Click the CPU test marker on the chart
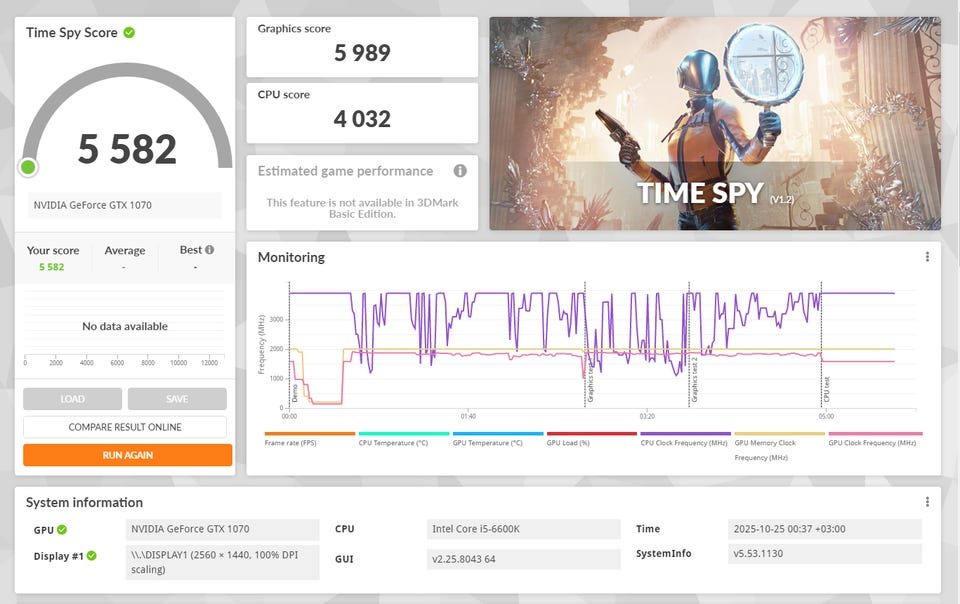Viewport: 960px width, 604px height. pos(827,389)
